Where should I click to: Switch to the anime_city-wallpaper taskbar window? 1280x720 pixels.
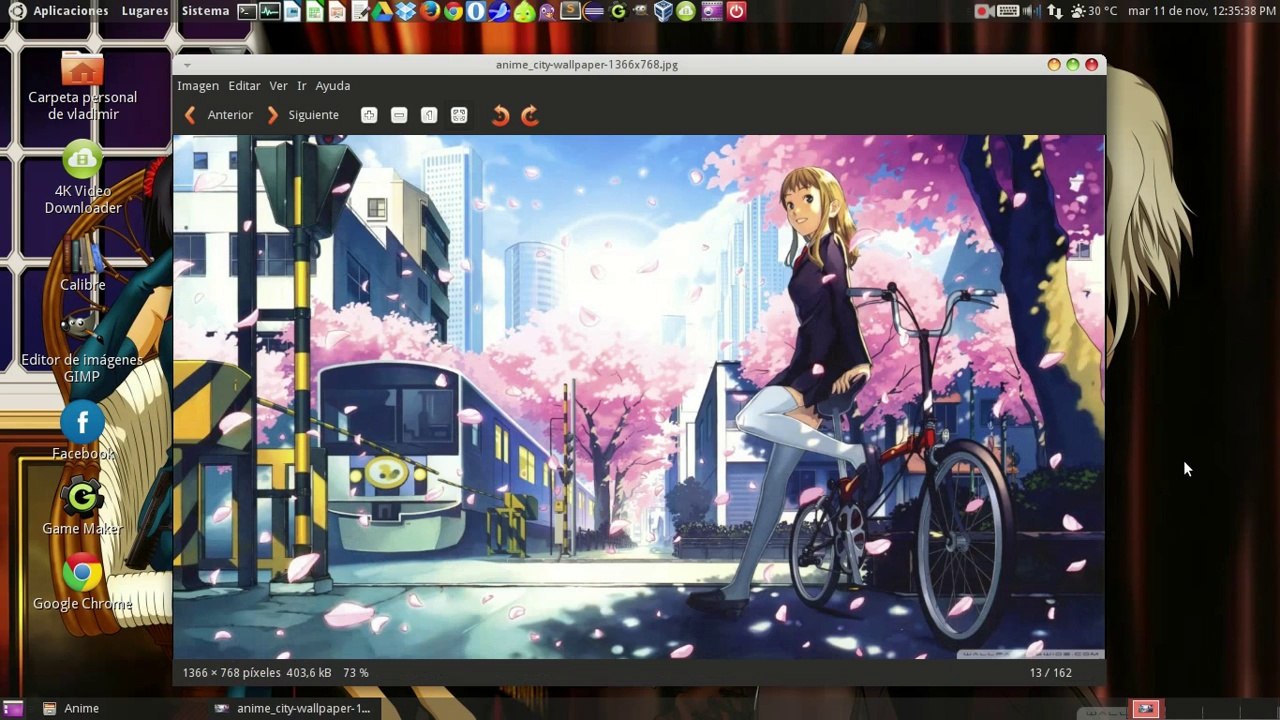(x=293, y=708)
